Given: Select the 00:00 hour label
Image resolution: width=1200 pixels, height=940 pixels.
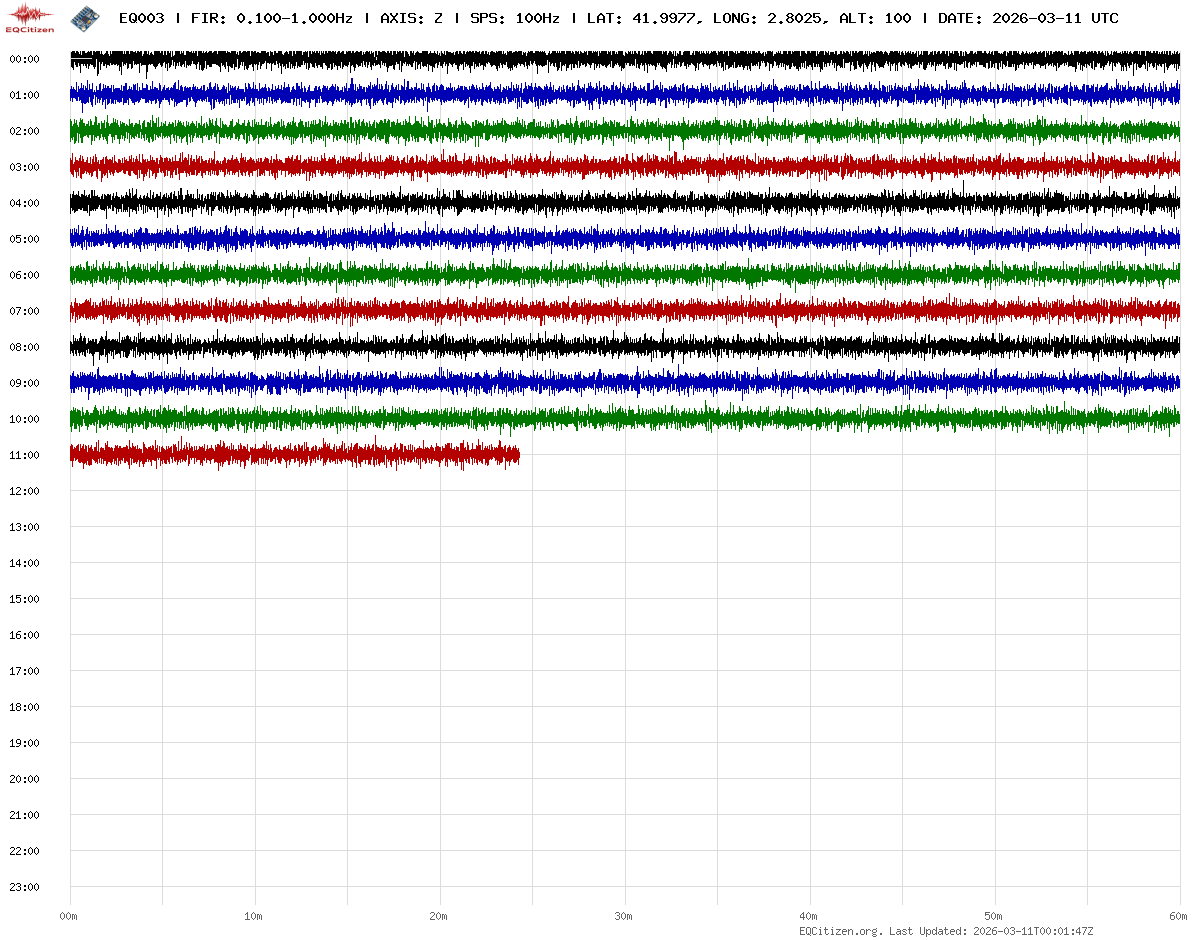Looking at the screenshot, I should (24, 59).
